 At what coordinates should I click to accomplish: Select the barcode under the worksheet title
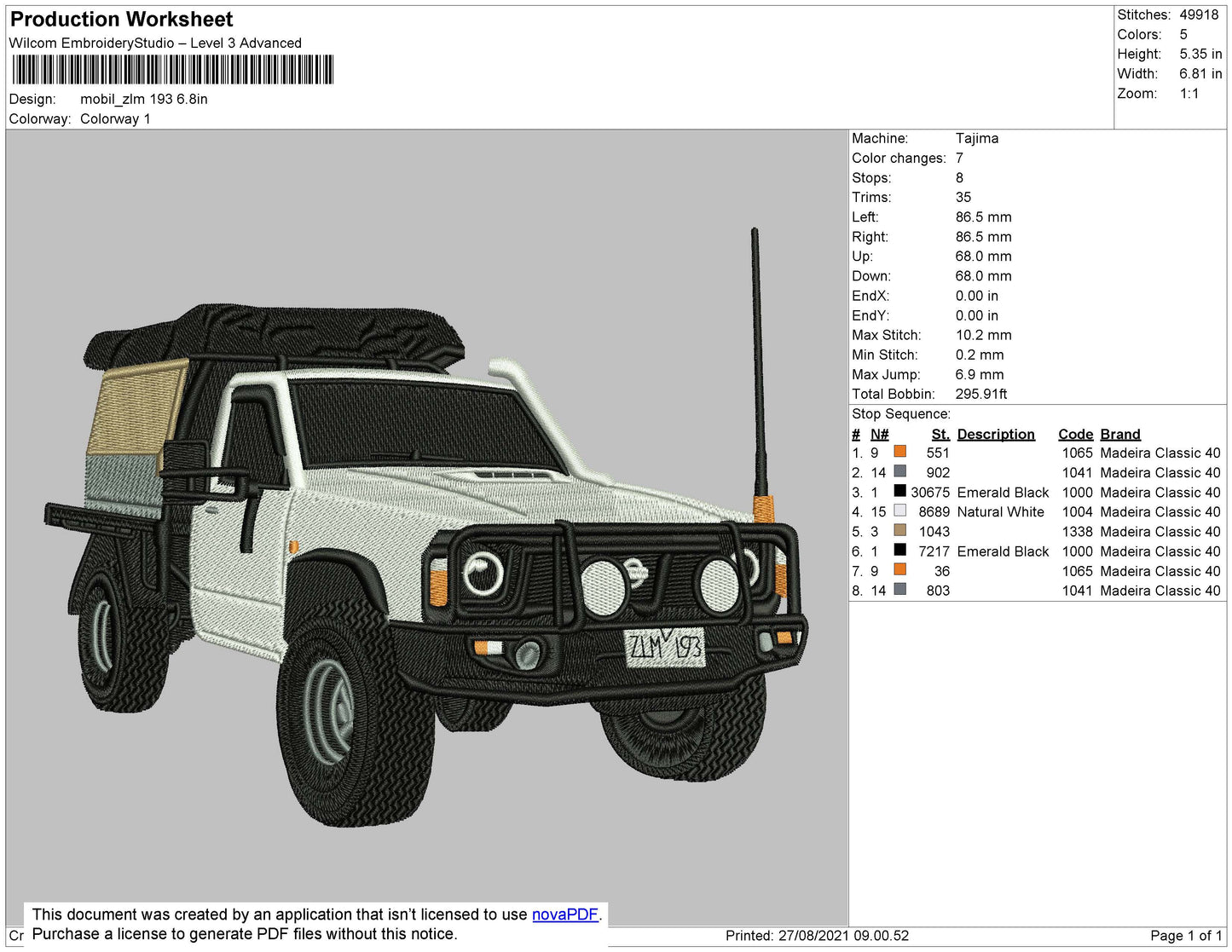pyautogui.click(x=172, y=70)
